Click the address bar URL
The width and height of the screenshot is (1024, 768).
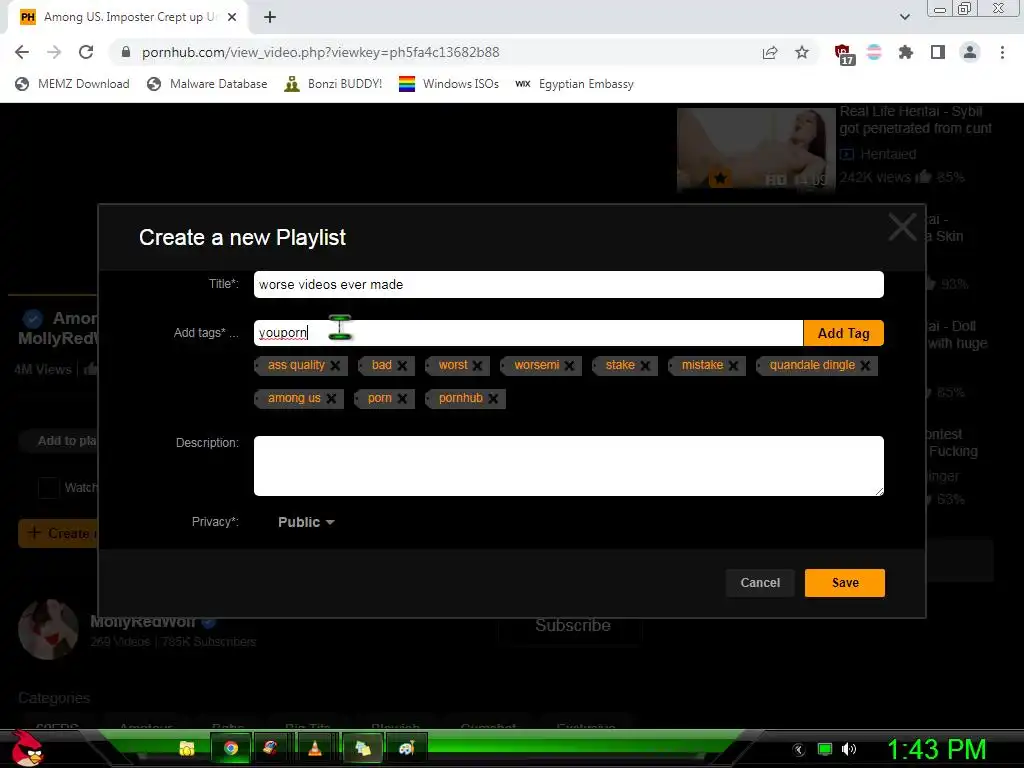click(320, 52)
